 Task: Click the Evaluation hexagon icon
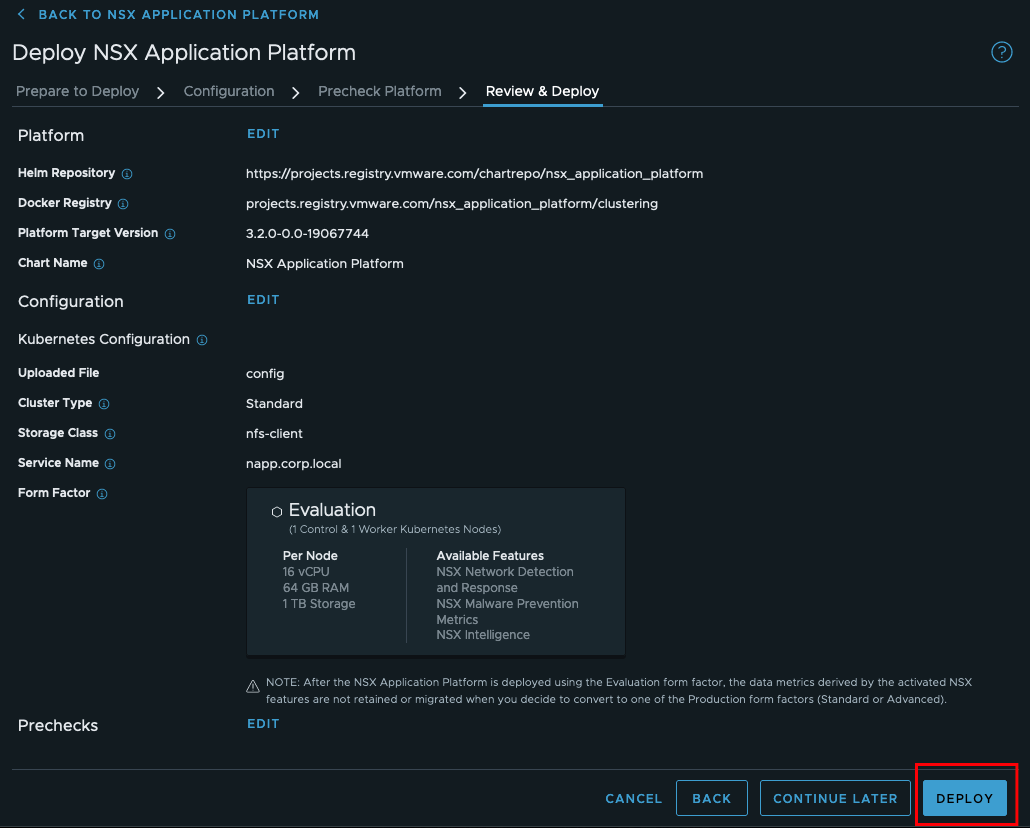[x=277, y=511]
